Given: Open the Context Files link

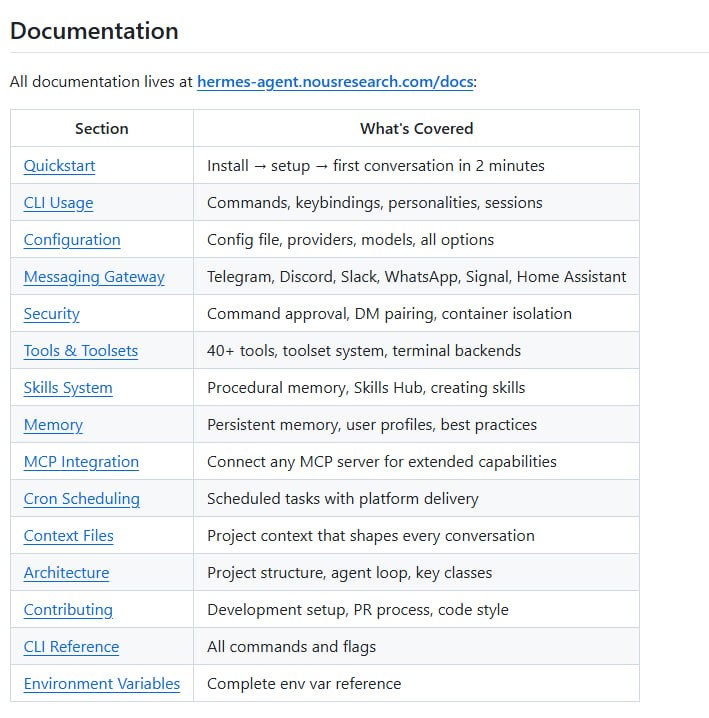Looking at the screenshot, I should pos(68,536).
